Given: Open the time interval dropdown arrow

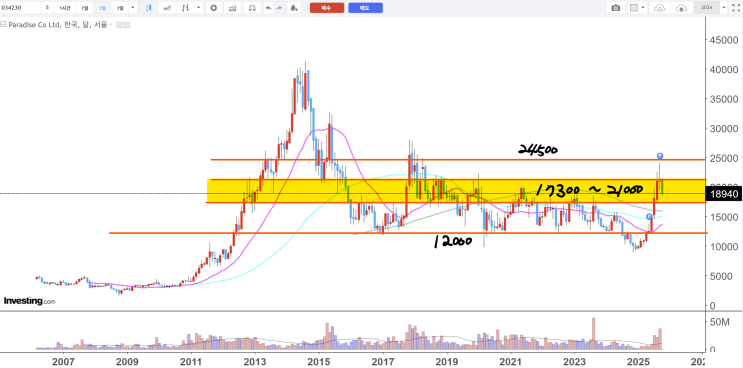Looking at the screenshot, I should [x=132, y=8].
